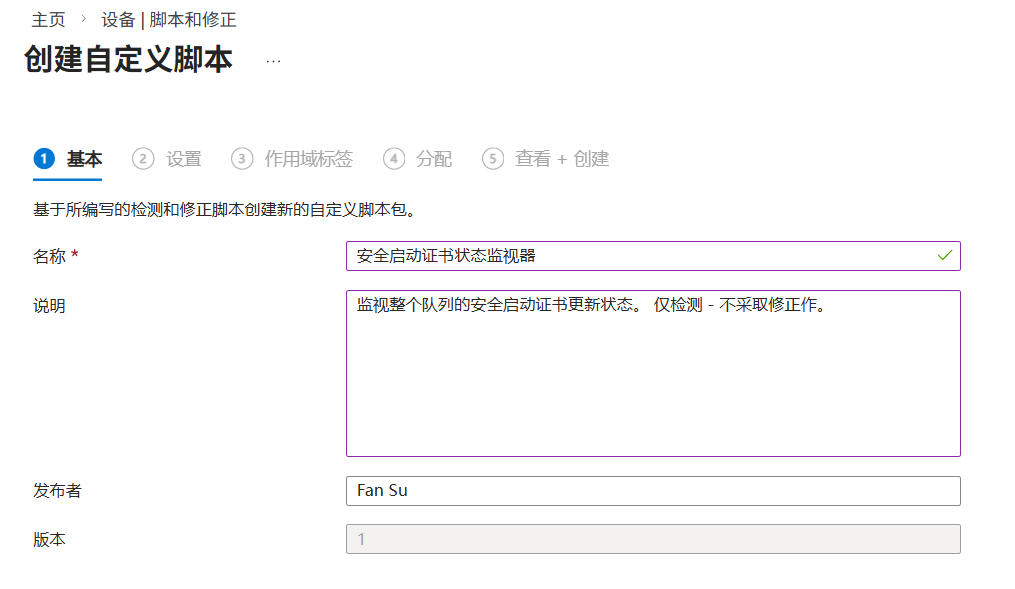Click the breadcrumb chevron after 主页
Image resolution: width=1015 pixels, height=589 pixels.
click(83, 20)
